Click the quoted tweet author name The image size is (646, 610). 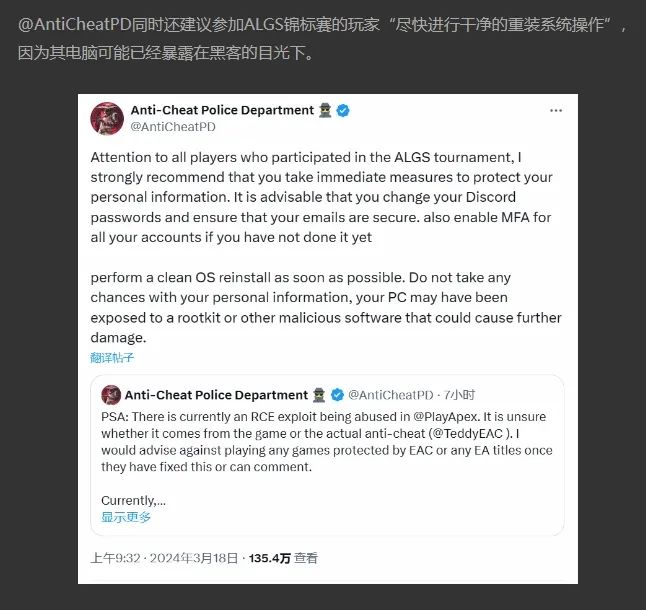216,395
